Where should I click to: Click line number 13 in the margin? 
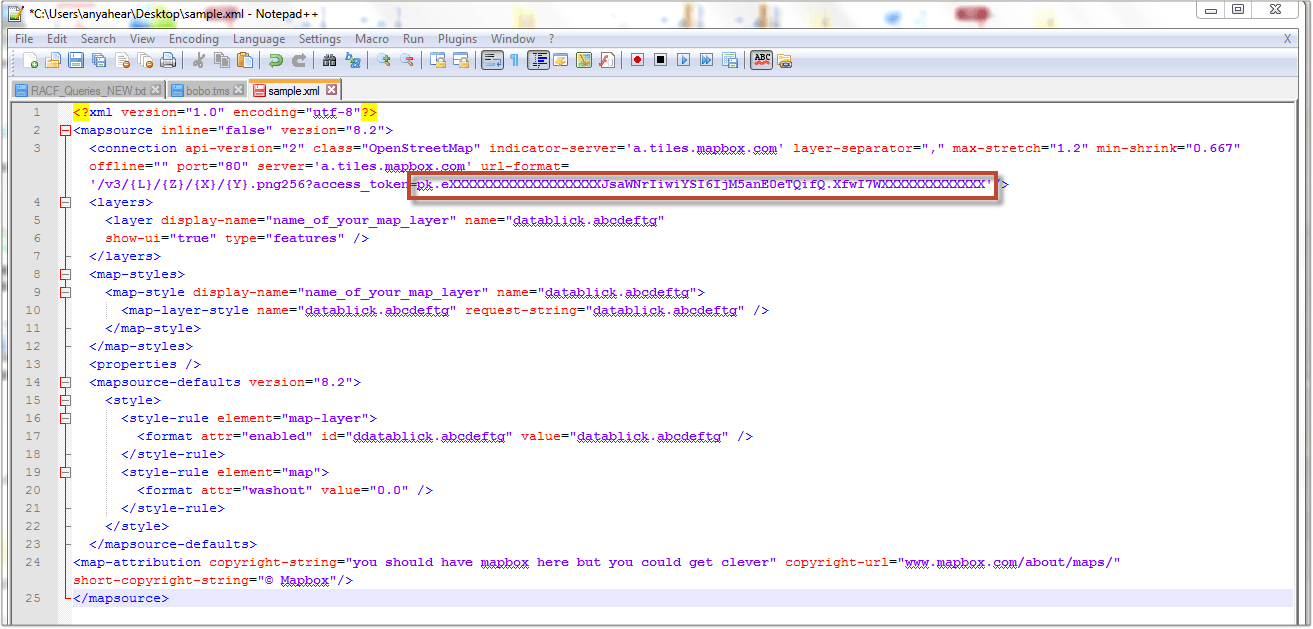click(x=35, y=365)
